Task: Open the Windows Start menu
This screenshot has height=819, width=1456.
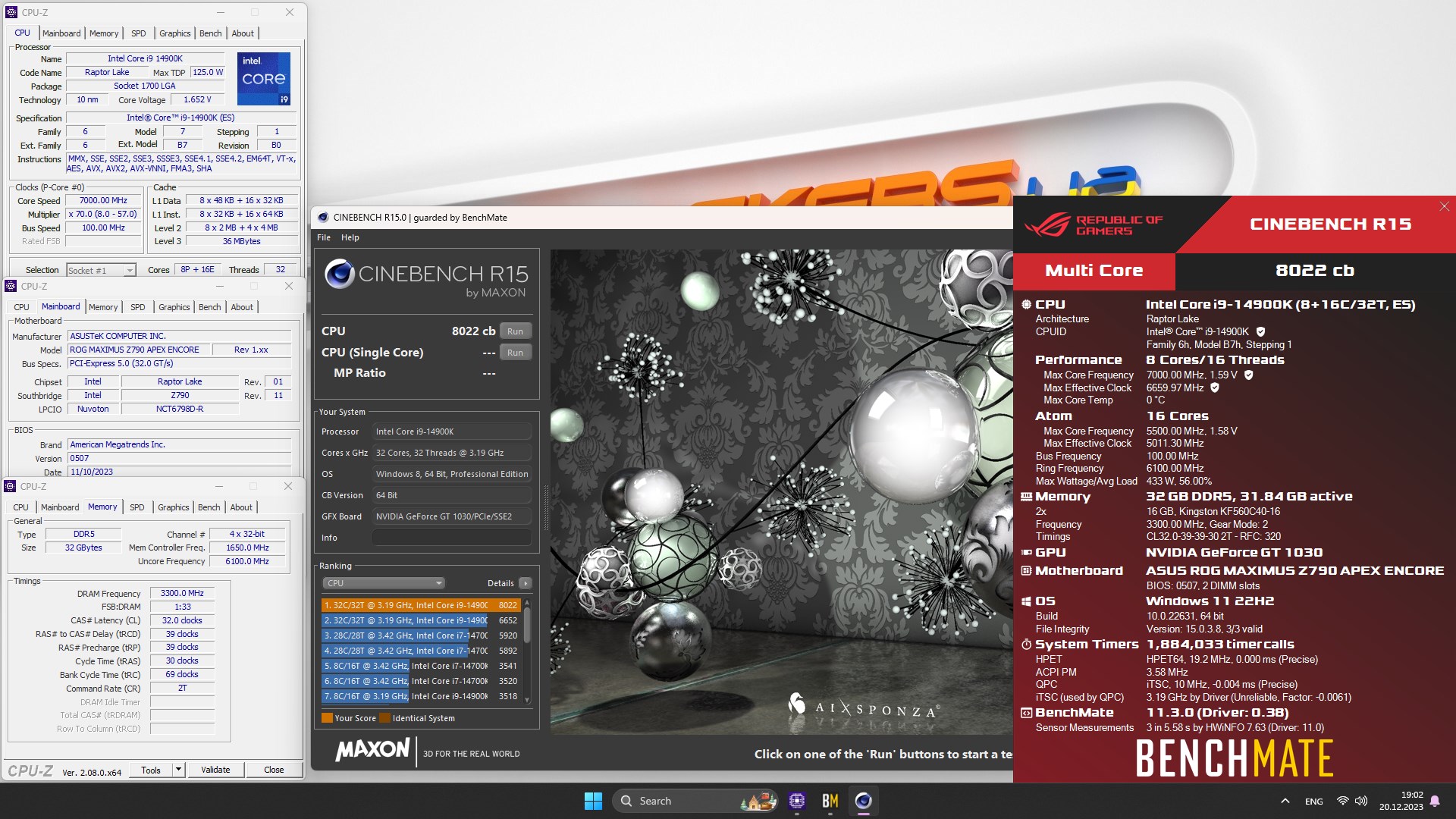Action: pos(593,801)
